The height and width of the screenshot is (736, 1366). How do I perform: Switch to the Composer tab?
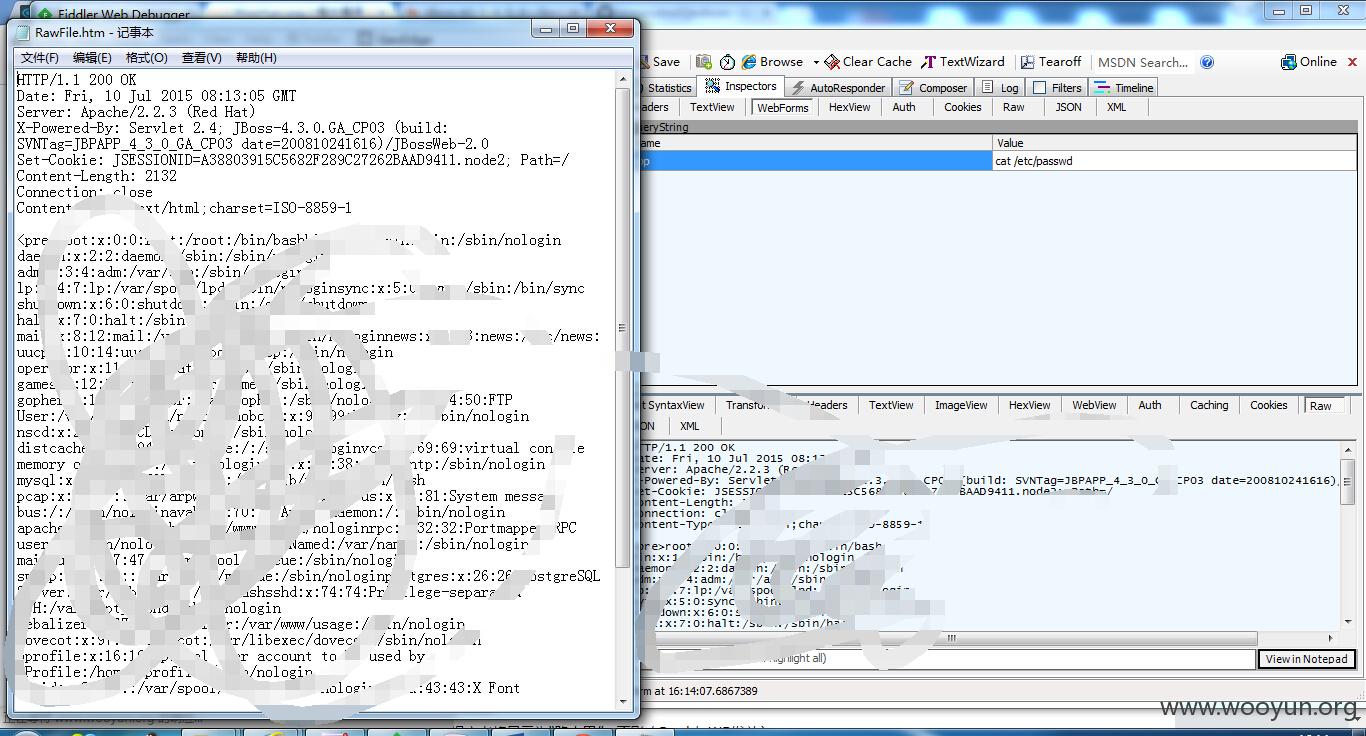[x=933, y=88]
